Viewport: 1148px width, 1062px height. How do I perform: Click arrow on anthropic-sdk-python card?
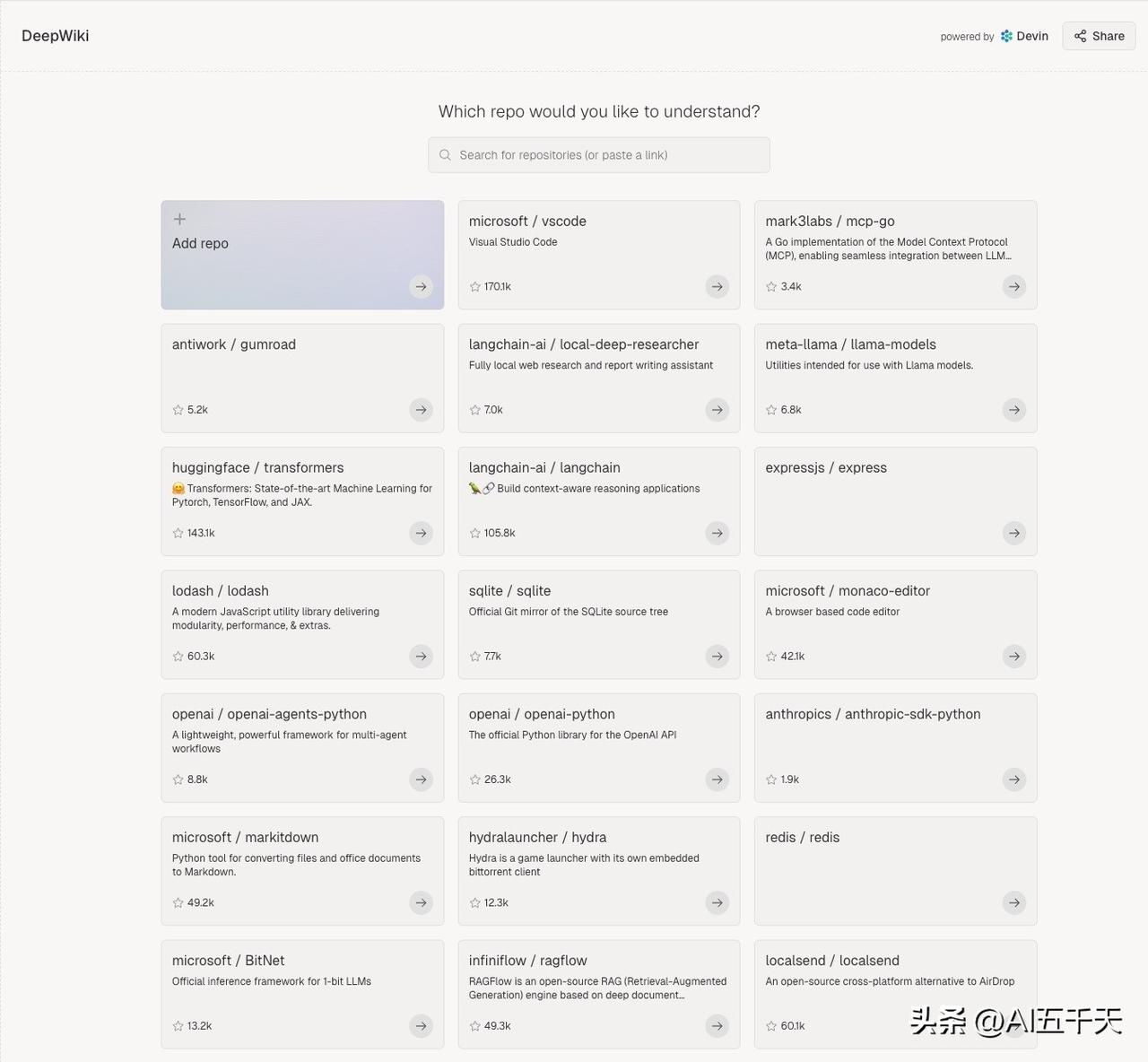click(x=1013, y=779)
